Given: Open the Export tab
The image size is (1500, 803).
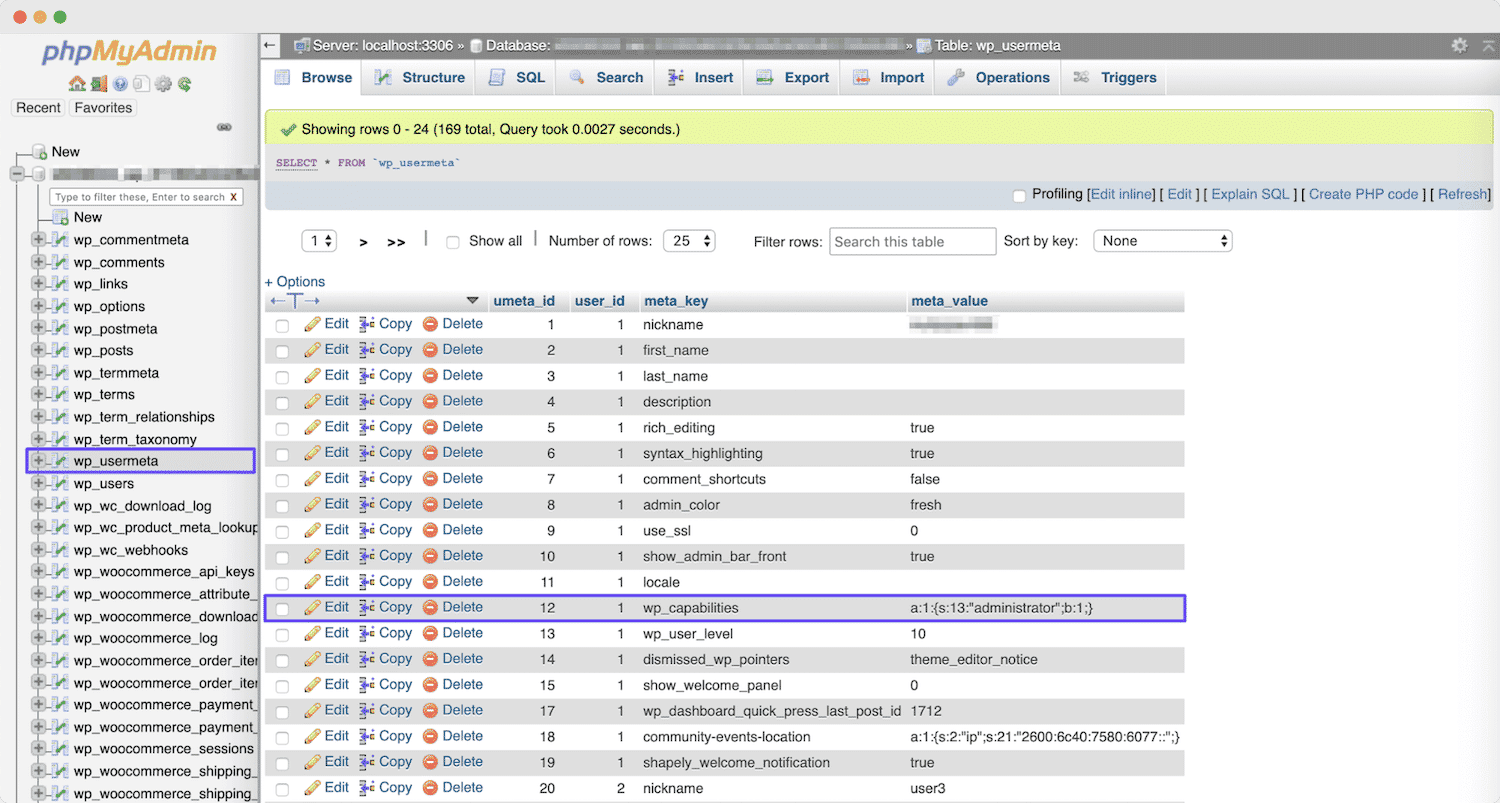Looking at the screenshot, I should 793,78.
